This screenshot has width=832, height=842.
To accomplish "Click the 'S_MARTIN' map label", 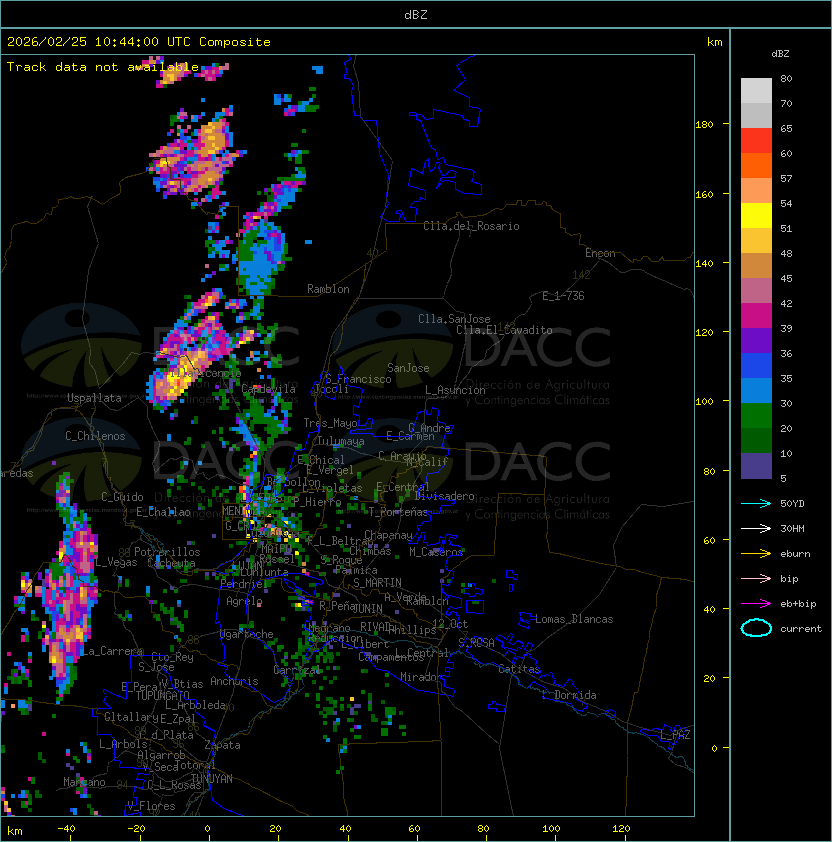I will pos(377,583).
